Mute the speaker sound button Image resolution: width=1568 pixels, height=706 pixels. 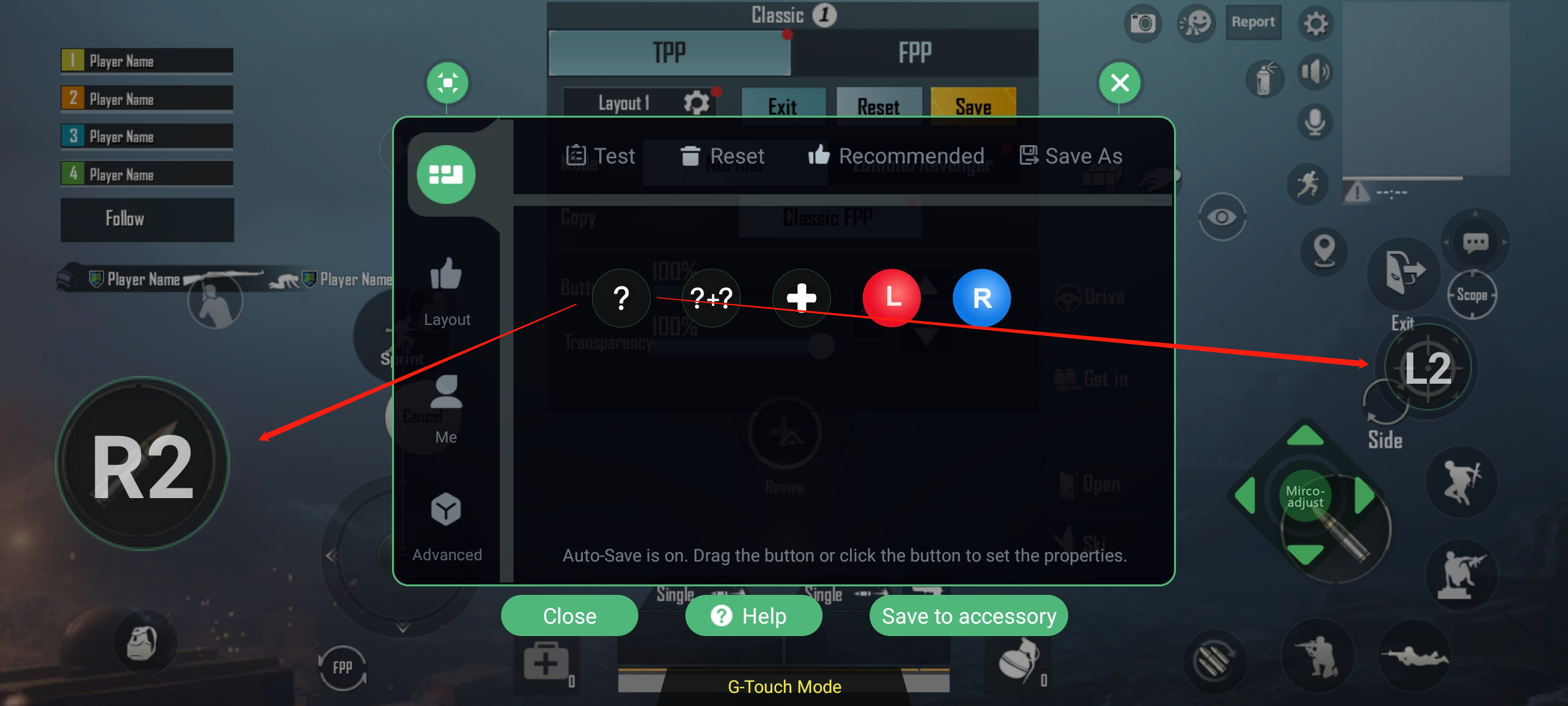coord(1315,72)
